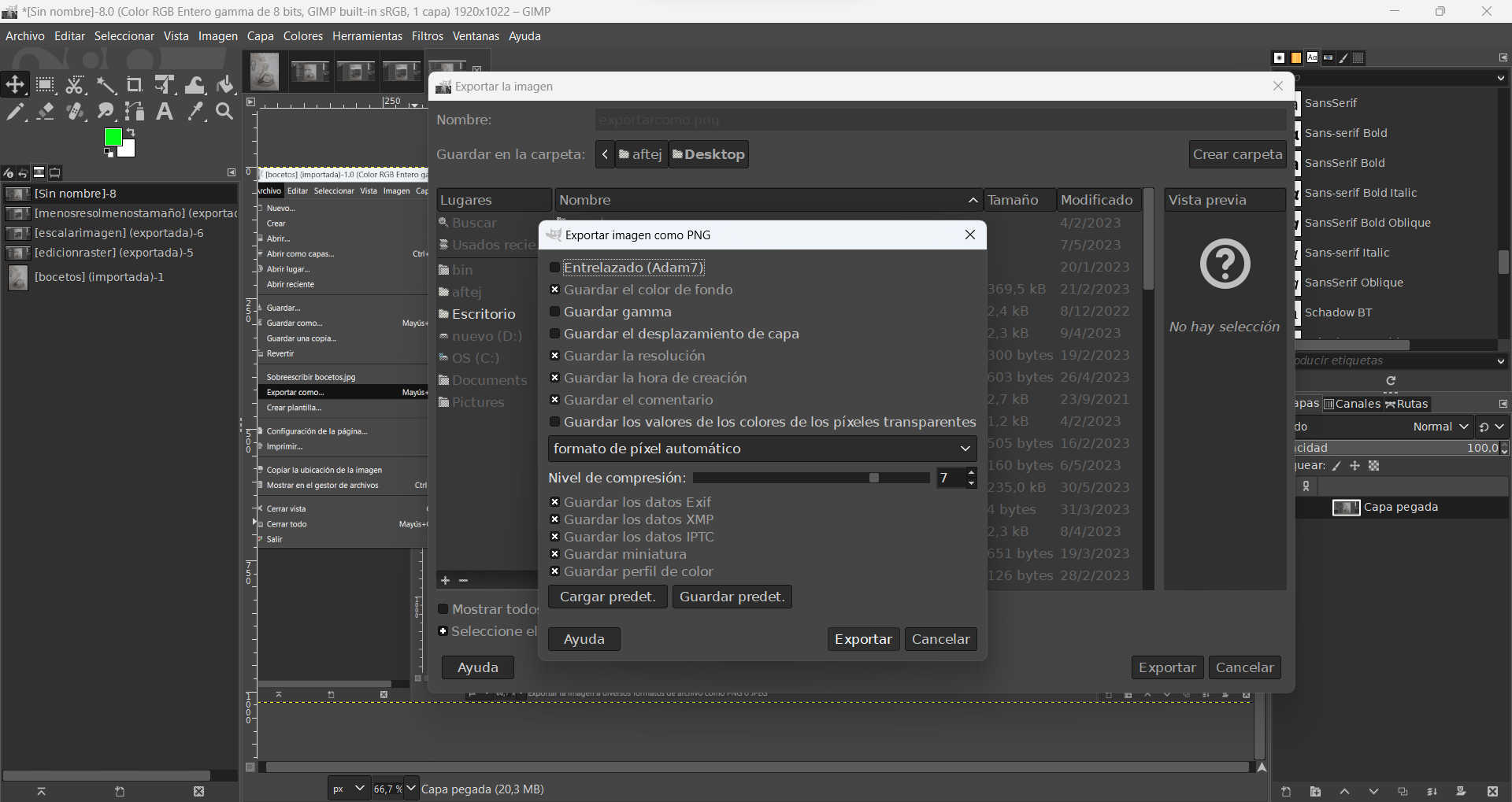Image resolution: width=1512 pixels, height=802 pixels.
Task: Open formato de píxel automático dropdown
Action: (762, 449)
